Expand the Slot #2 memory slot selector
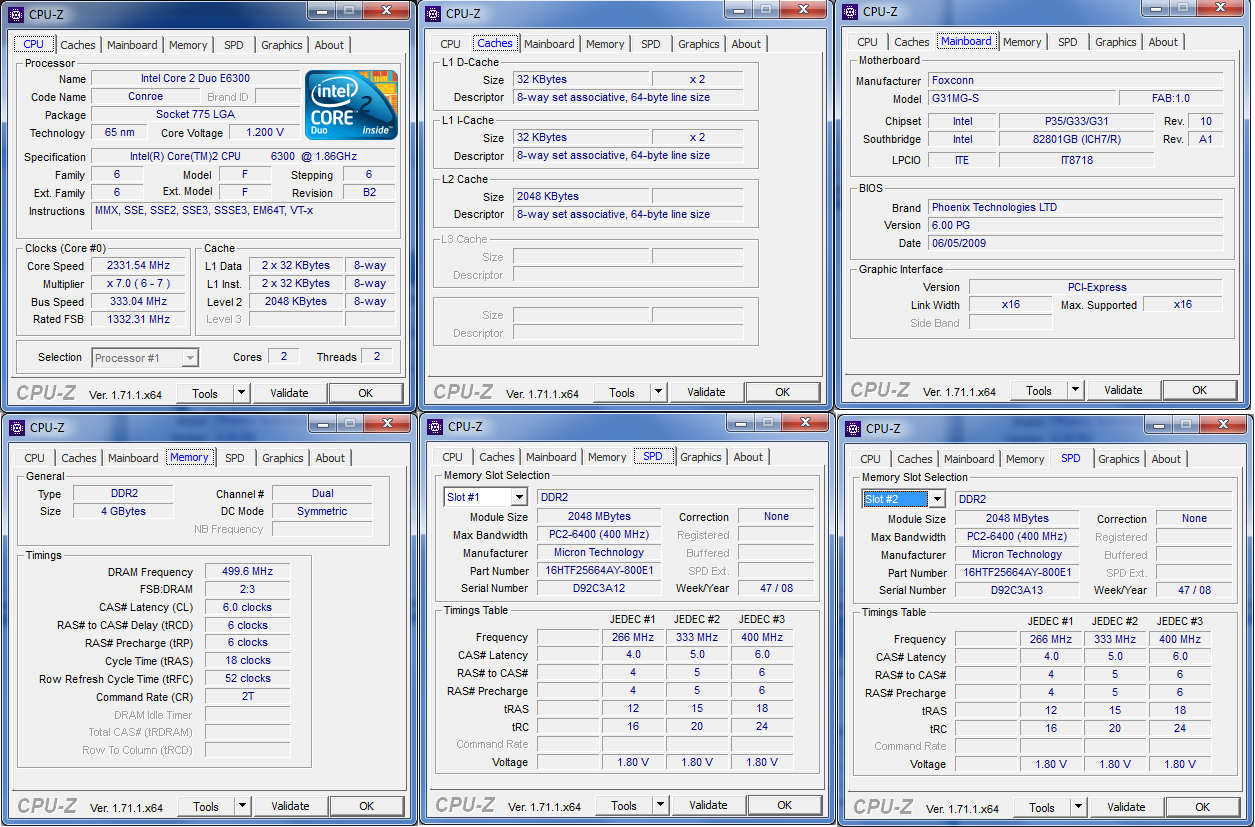 936,499
